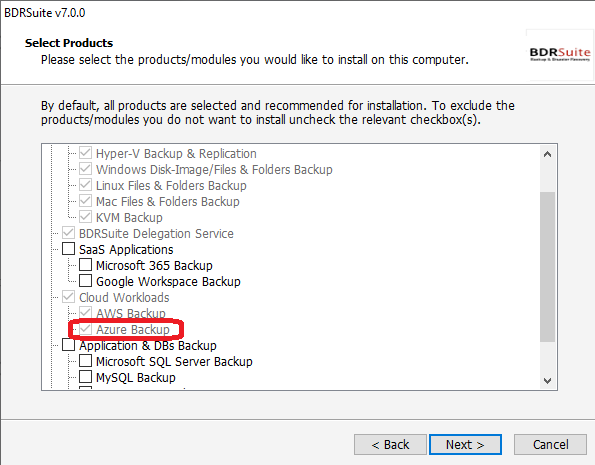The width and height of the screenshot is (595, 465).
Task: Enable the MySQL Backup checkbox
Action: tap(85, 377)
